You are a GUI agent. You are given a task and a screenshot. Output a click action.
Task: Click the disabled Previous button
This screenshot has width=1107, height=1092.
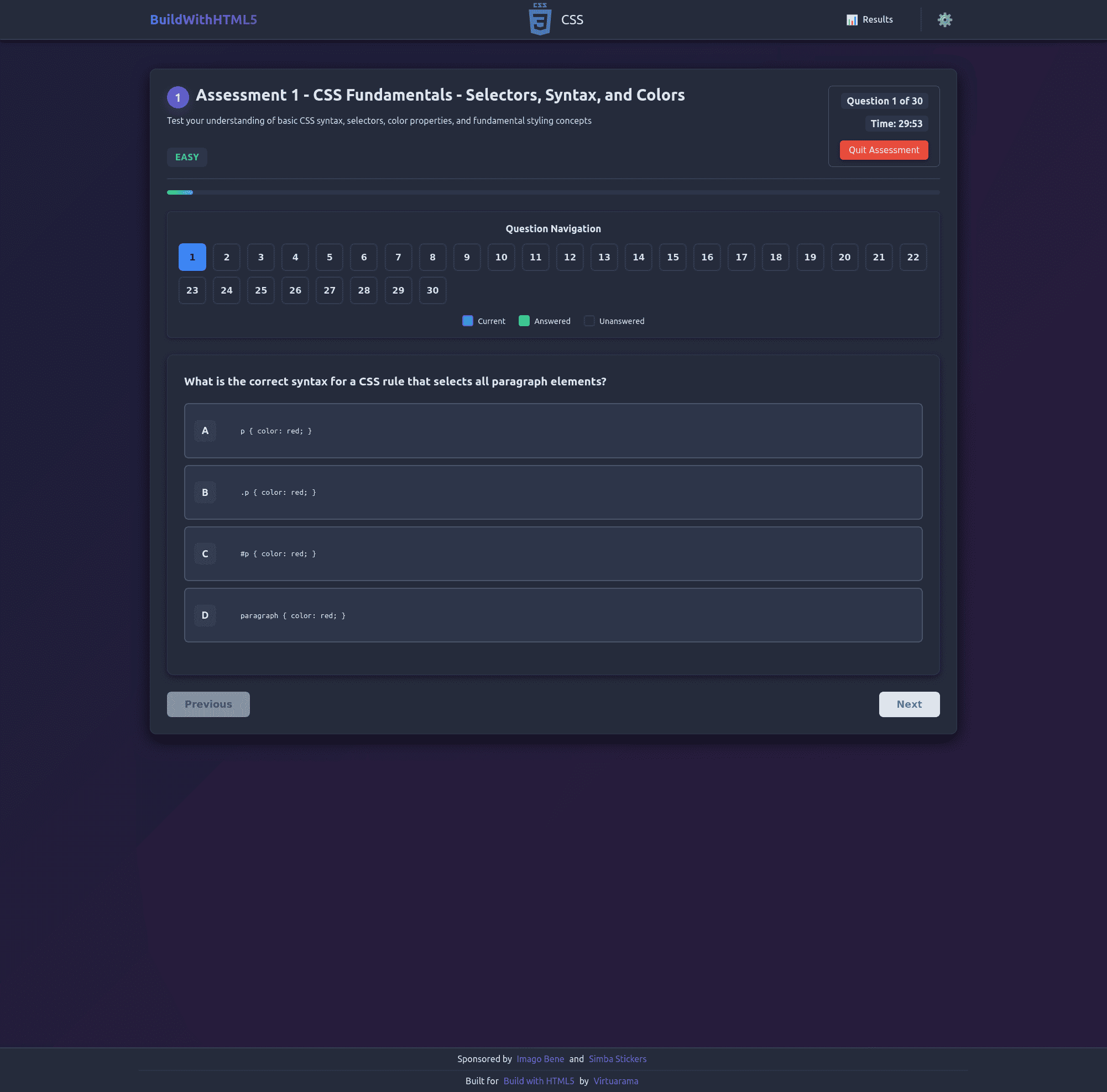point(207,704)
